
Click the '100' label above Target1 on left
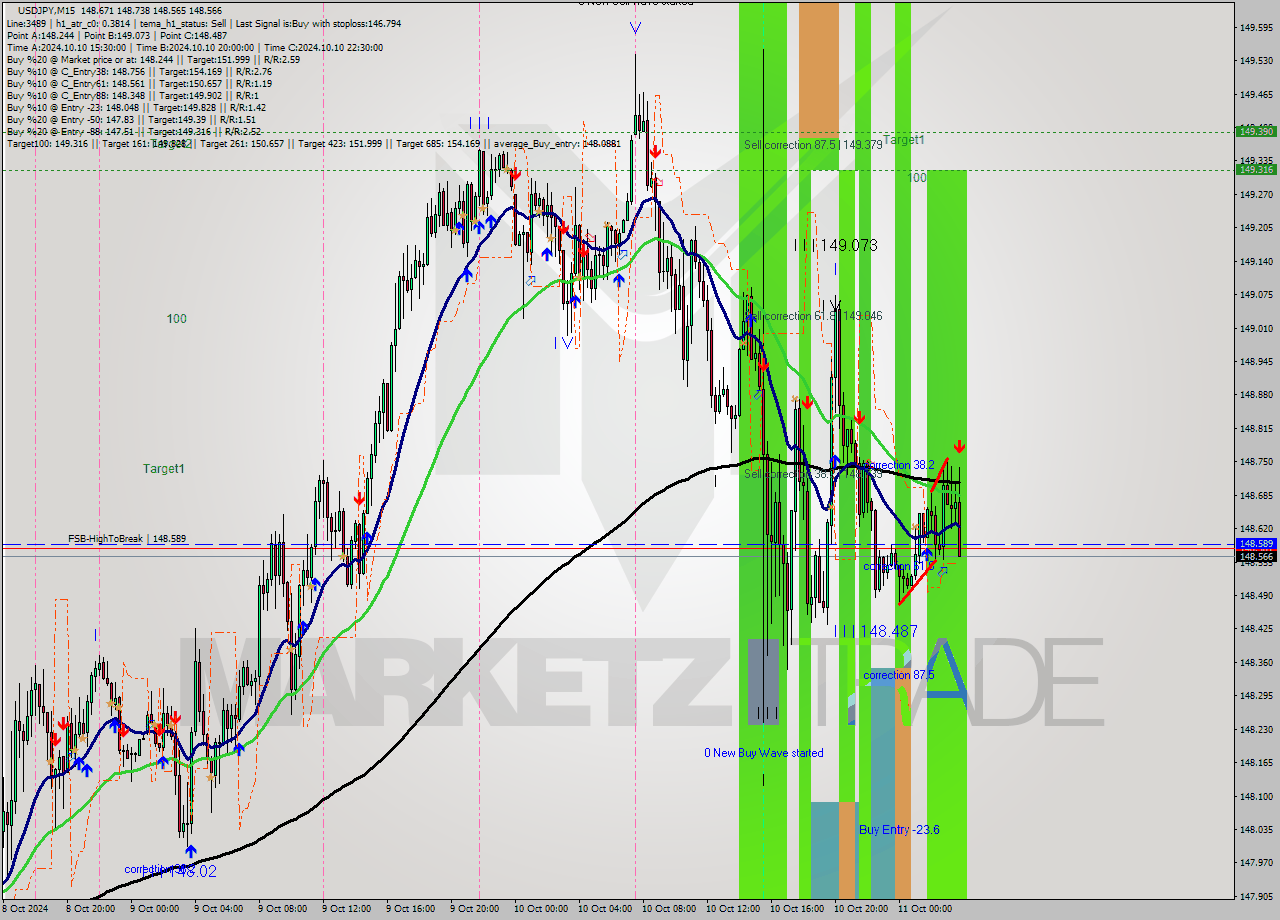click(176, 319)
